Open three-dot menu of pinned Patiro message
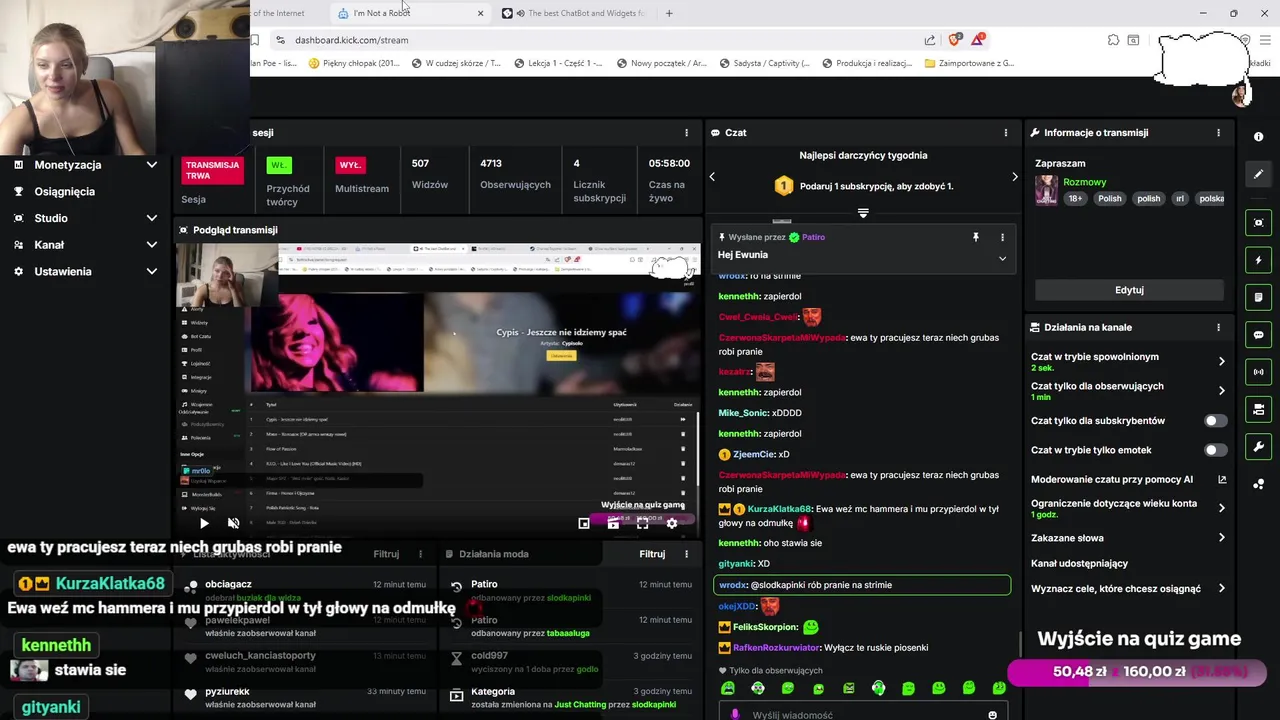This screenshot has height=720, width=1280. click(x=1002, y=237)
